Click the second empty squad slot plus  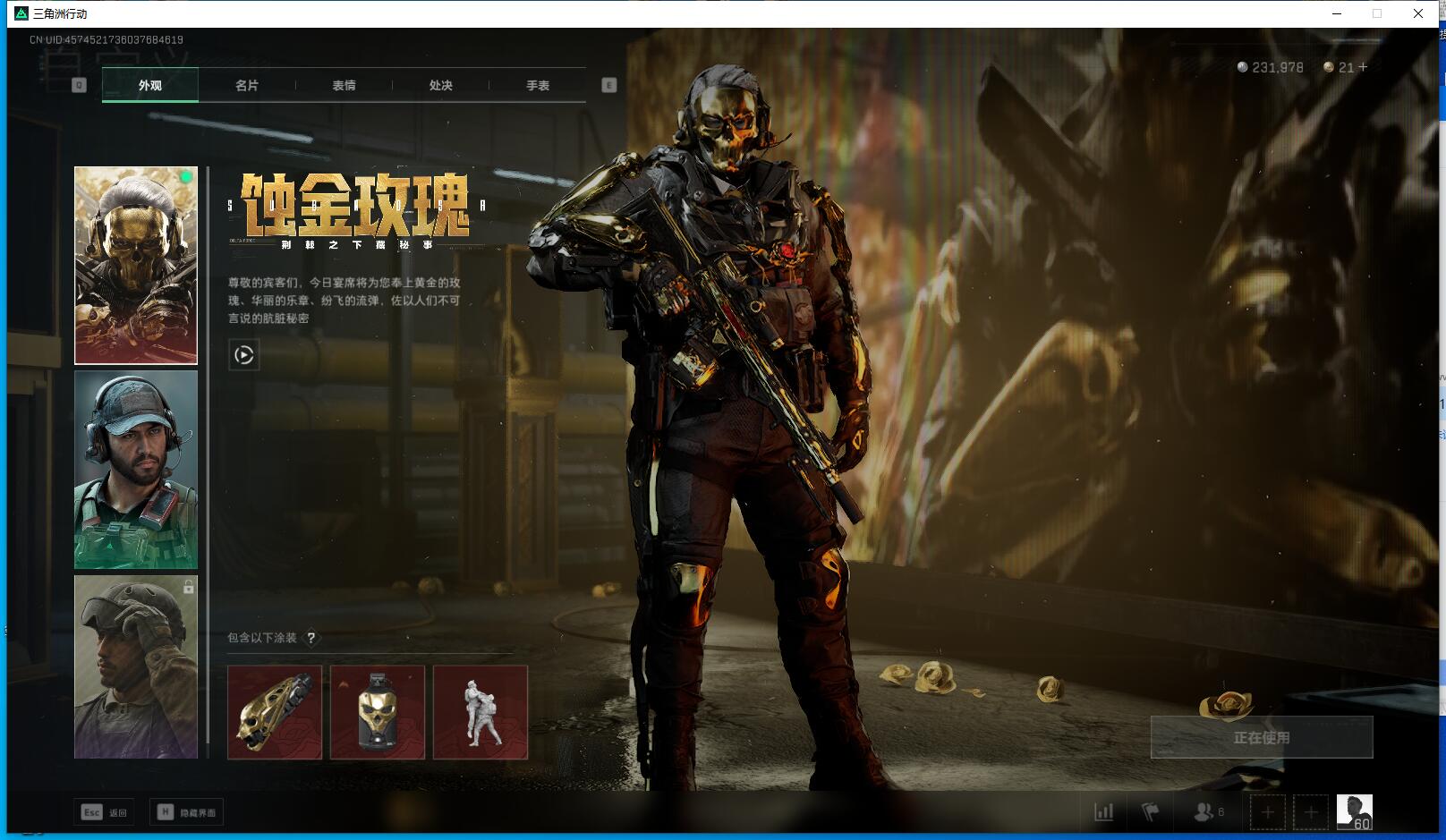[x=1310, y=812]
